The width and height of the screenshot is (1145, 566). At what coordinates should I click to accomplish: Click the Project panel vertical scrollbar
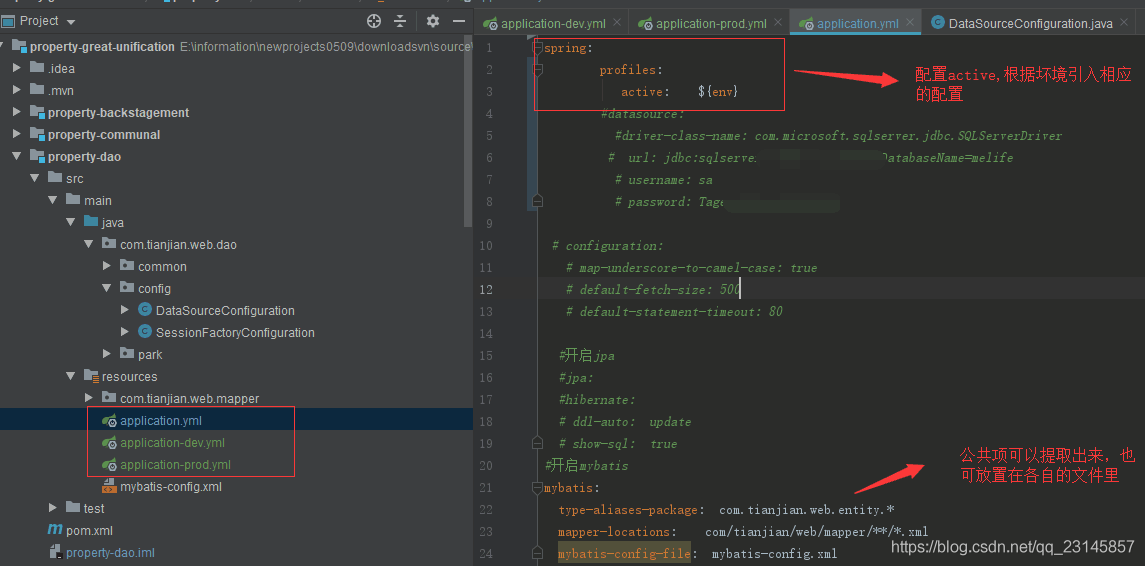click(468, 131)
